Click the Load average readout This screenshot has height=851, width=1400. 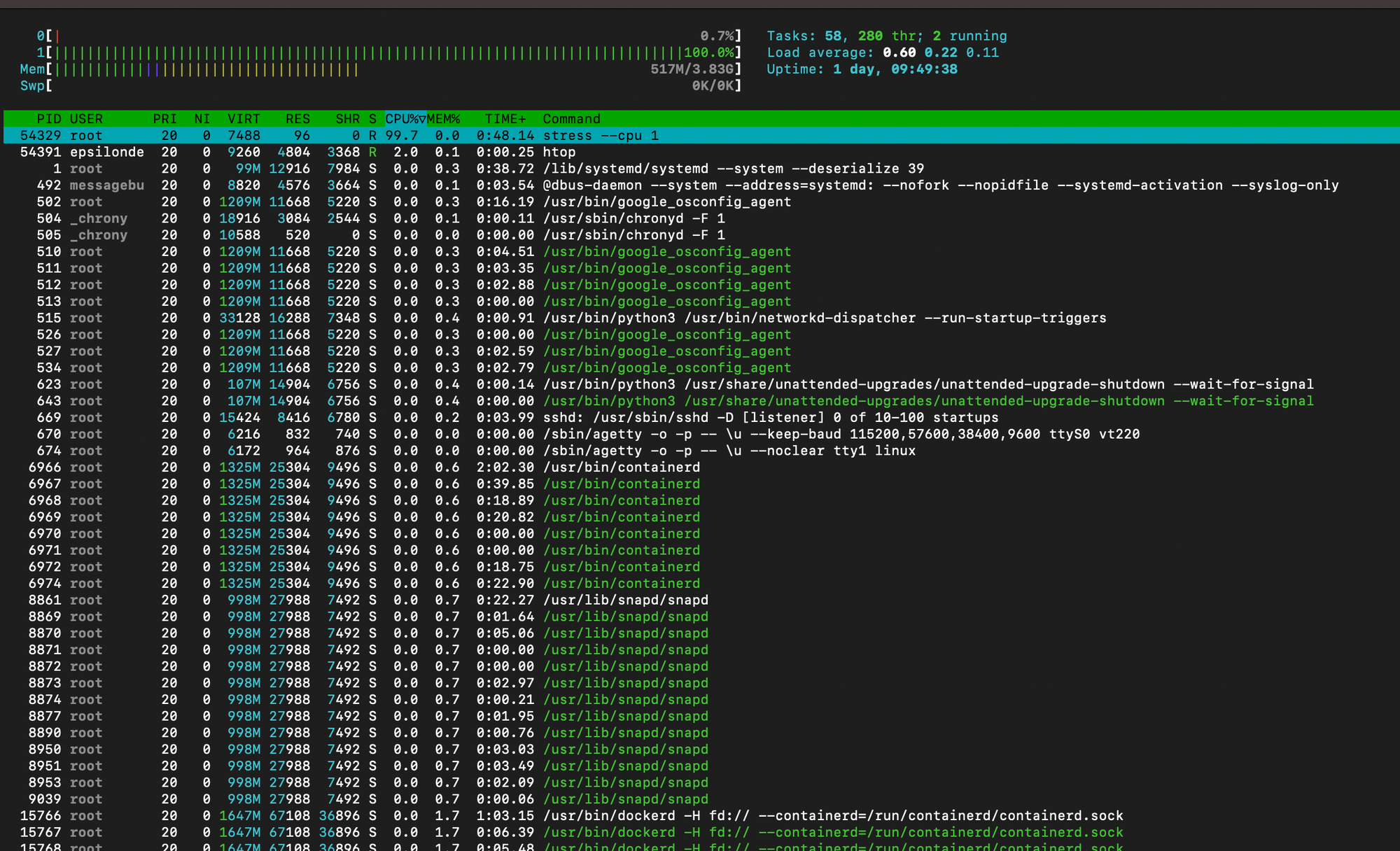(883, 52)
